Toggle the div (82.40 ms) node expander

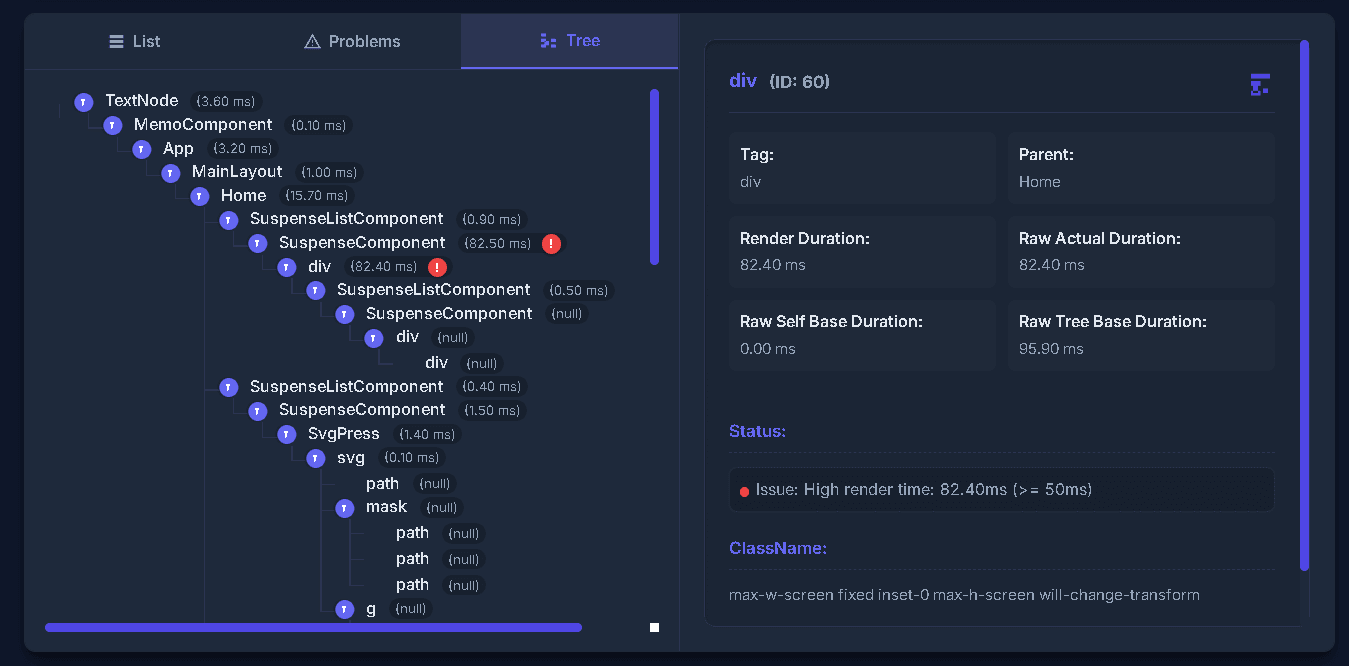pyautogui.click(x=287, y=267)
